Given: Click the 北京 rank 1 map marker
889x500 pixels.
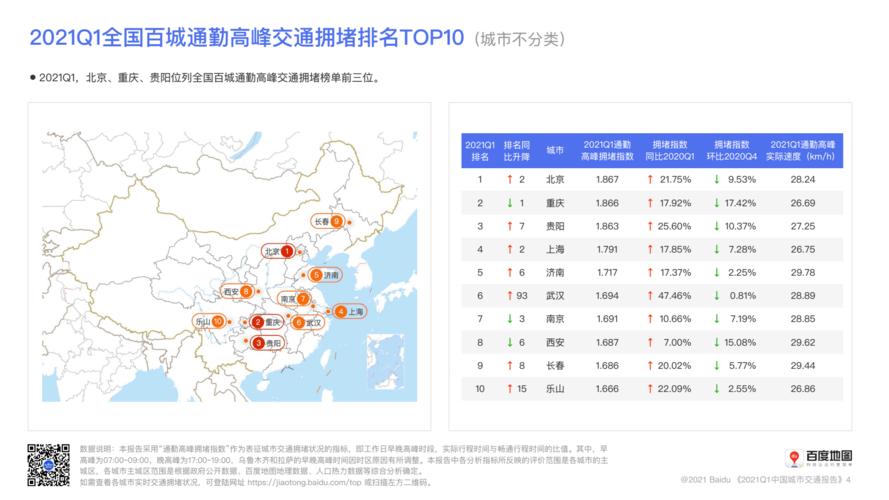Looking at the screenshot, I should pyautogui.click(x=278, y=251).
